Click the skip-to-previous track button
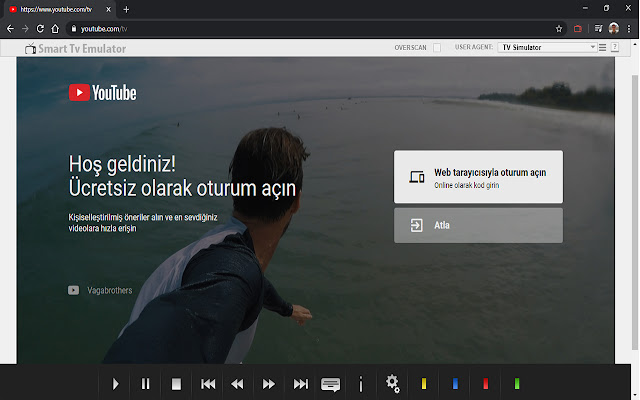The width and height of the screenshot is (640, 400). tap(208, 384)
